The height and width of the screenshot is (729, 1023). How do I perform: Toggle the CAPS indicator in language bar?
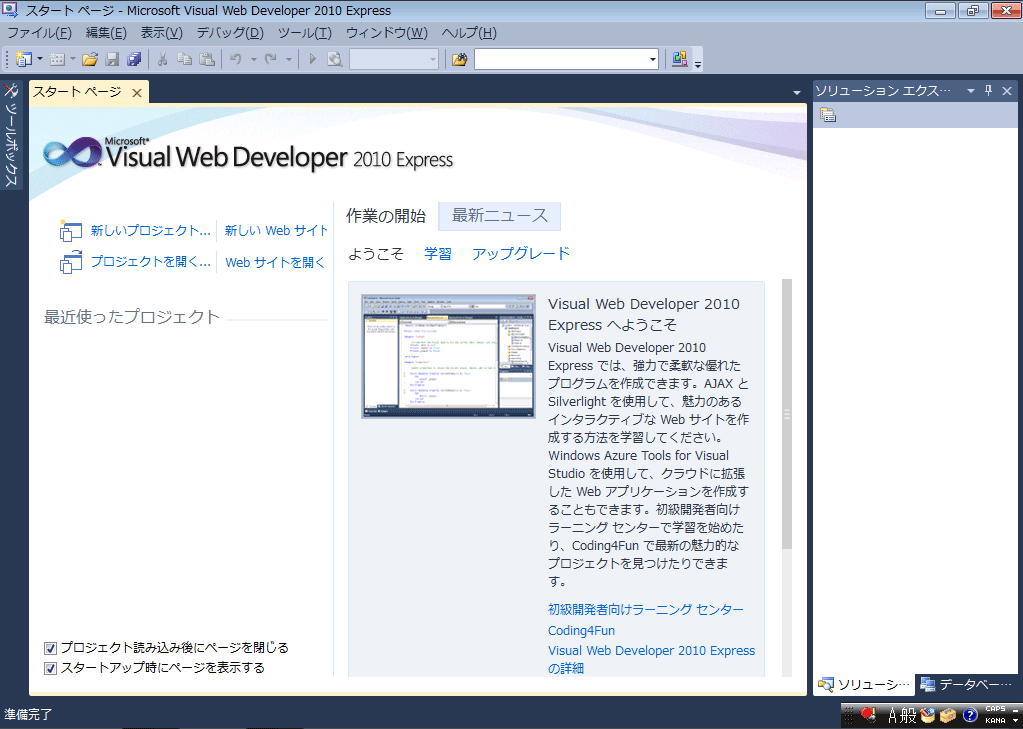click(995, 709)
